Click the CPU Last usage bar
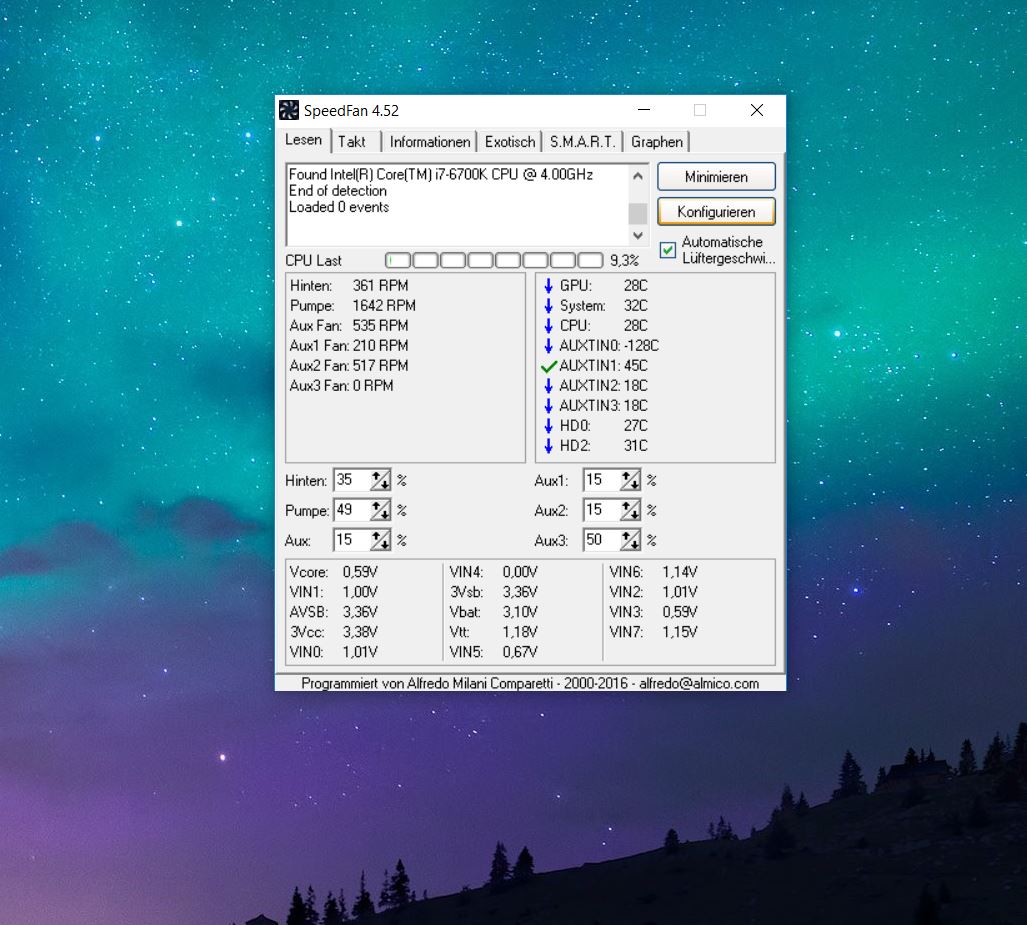The image size is (1027, 925). click(494, 261)
